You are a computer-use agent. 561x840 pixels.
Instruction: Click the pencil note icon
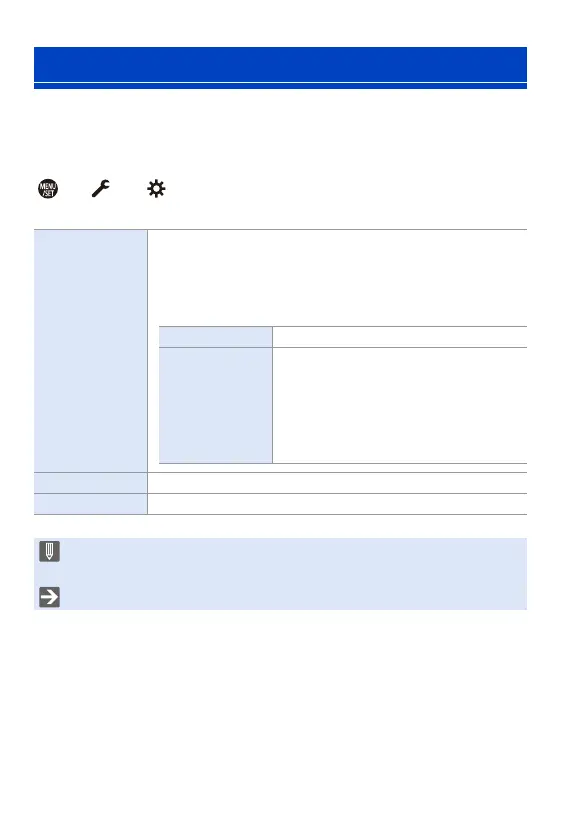pos(49,551)
